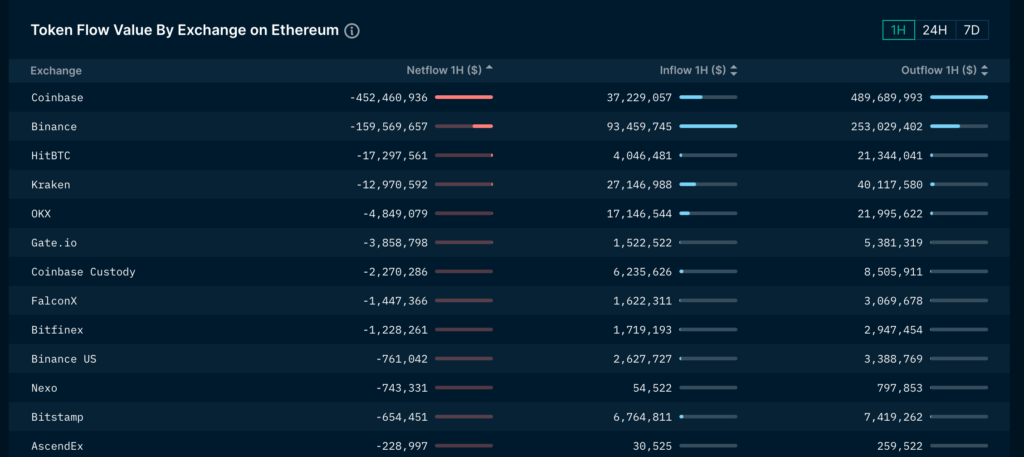The width and height of the screenshot is (1024, 457).
Task: Click Kraken netflow value -12,970,592
Action: pyautogui.click(x=392, y=185)
